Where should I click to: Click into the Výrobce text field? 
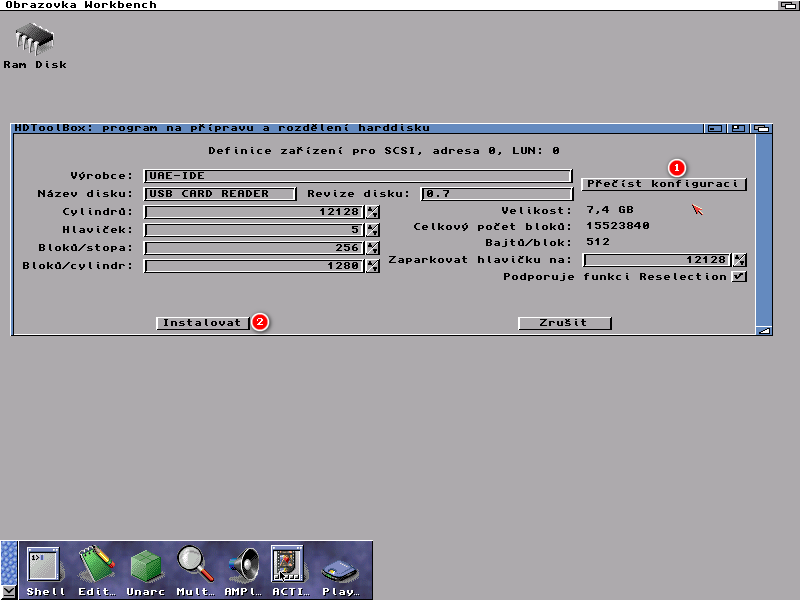click(x=357, y=175)
